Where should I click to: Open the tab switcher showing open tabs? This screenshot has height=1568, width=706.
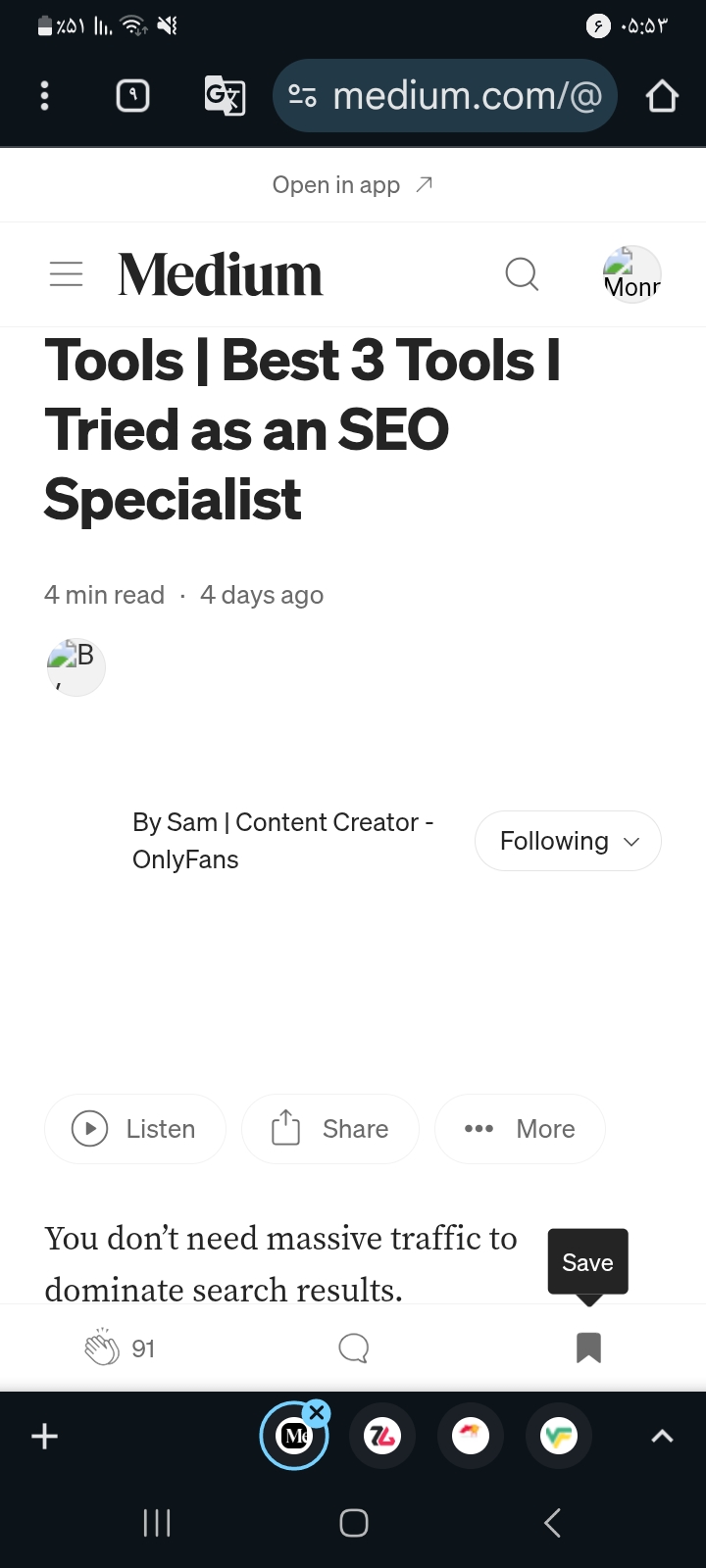pos(133,96)
